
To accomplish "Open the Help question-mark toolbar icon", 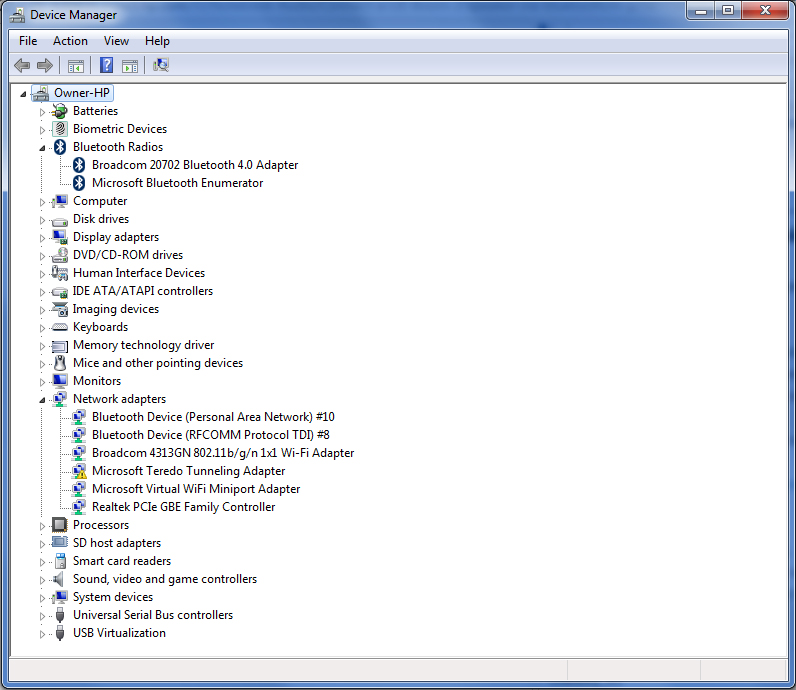I will pyautogui.click(x=106, y=65).
